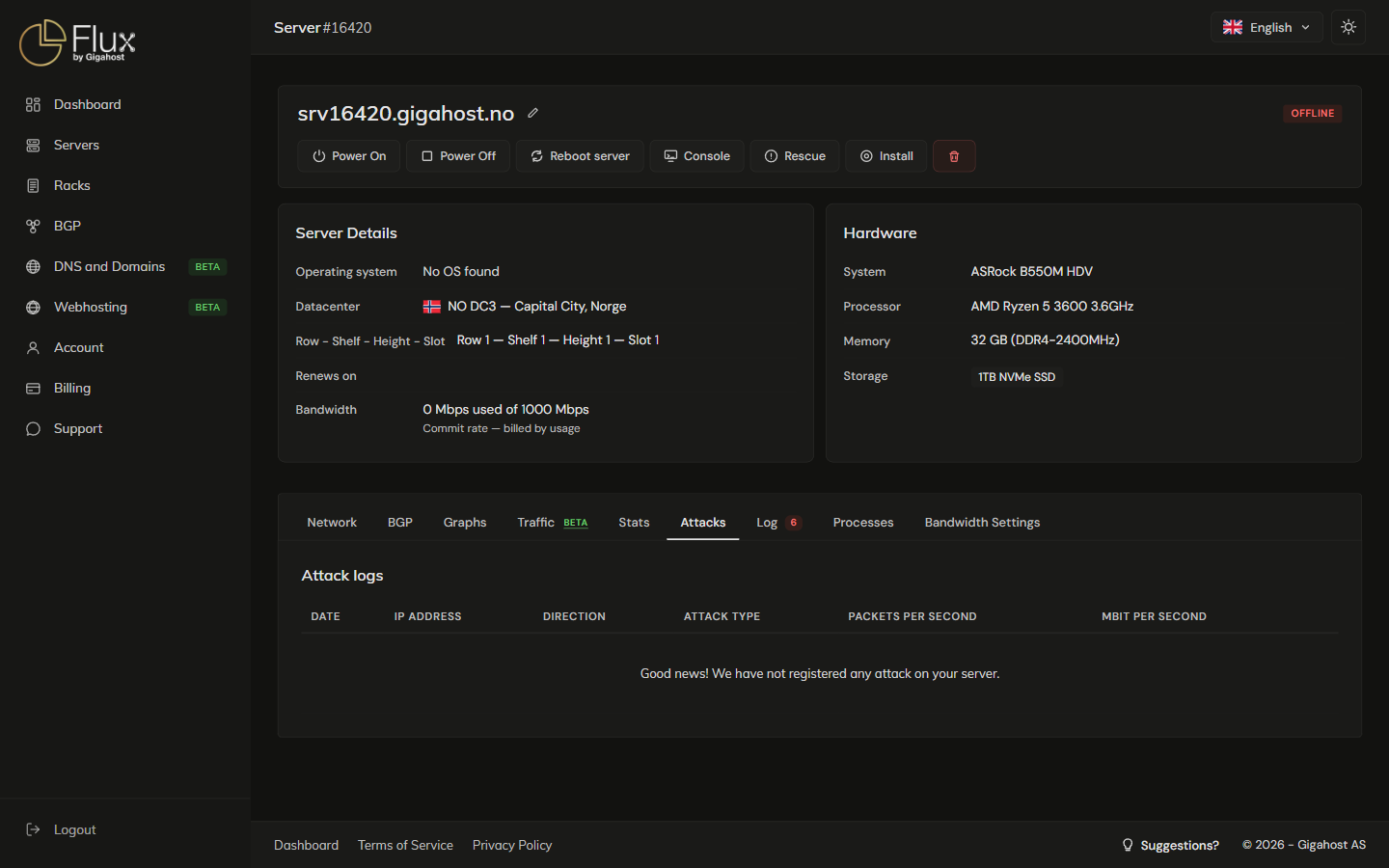Click the Install button

click(886, 156)
